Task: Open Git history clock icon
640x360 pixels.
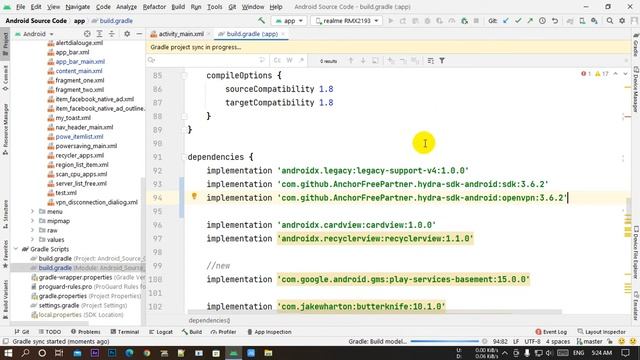Action: 542,20
